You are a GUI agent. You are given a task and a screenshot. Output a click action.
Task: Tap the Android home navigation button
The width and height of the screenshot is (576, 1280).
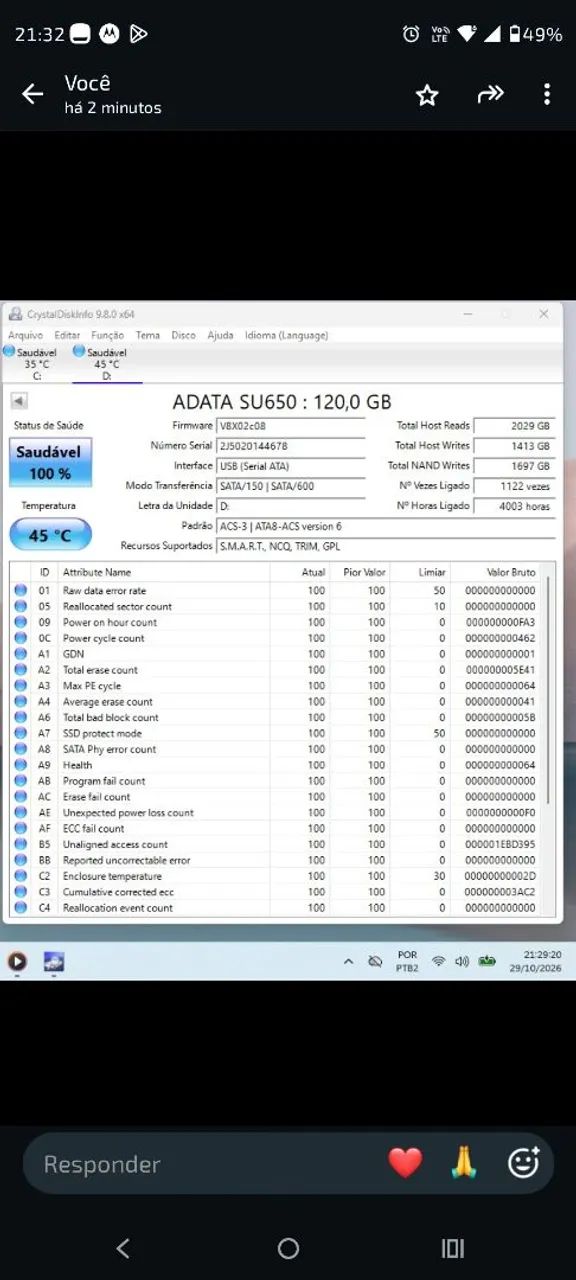coord(288,1248)
